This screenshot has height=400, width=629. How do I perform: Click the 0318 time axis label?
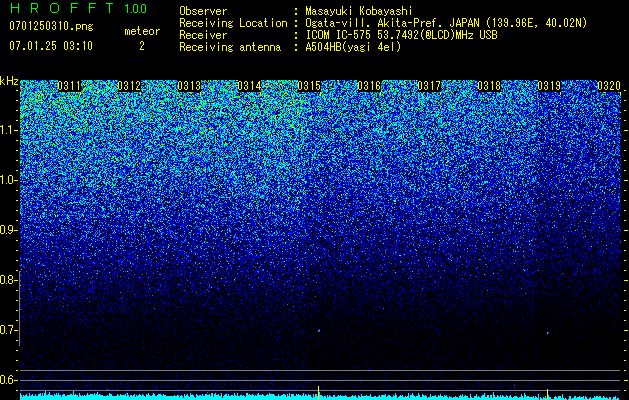(489, 86)
